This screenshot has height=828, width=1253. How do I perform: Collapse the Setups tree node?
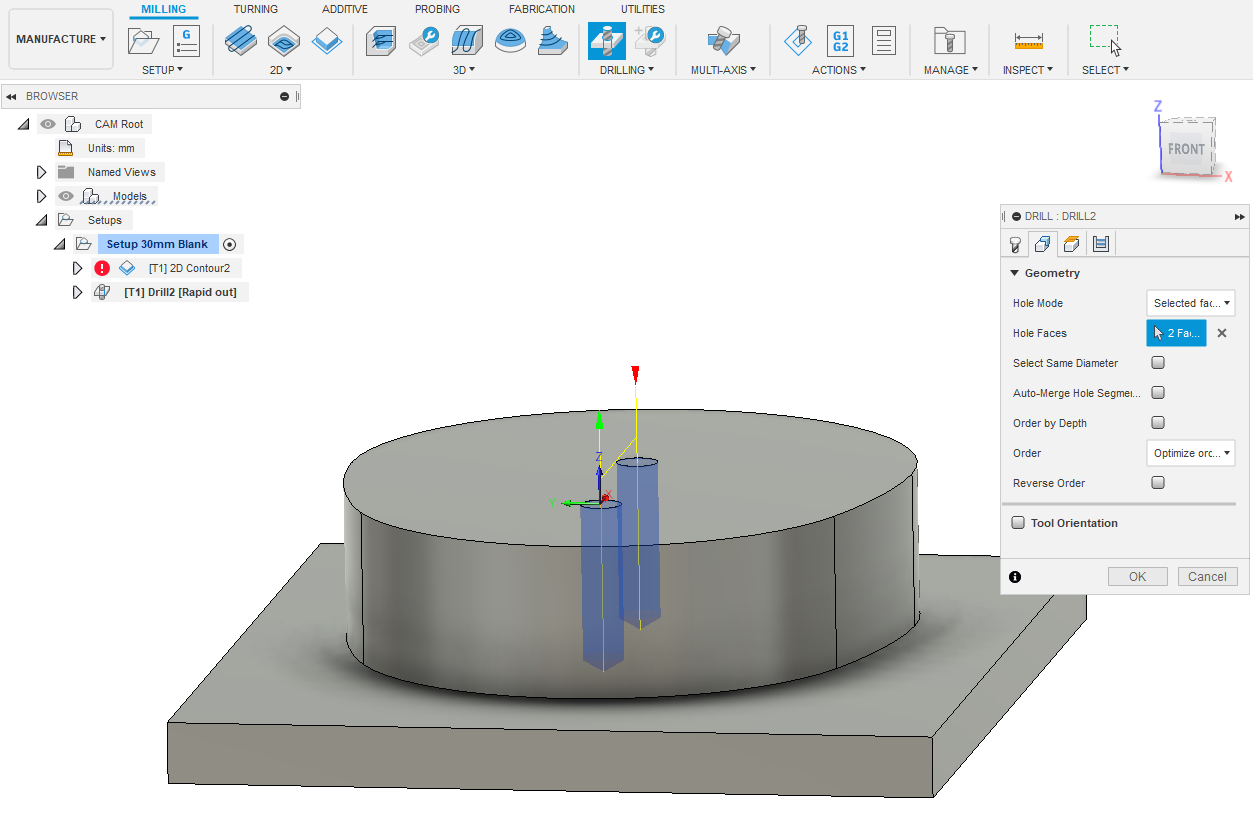(x=41, y=220)
